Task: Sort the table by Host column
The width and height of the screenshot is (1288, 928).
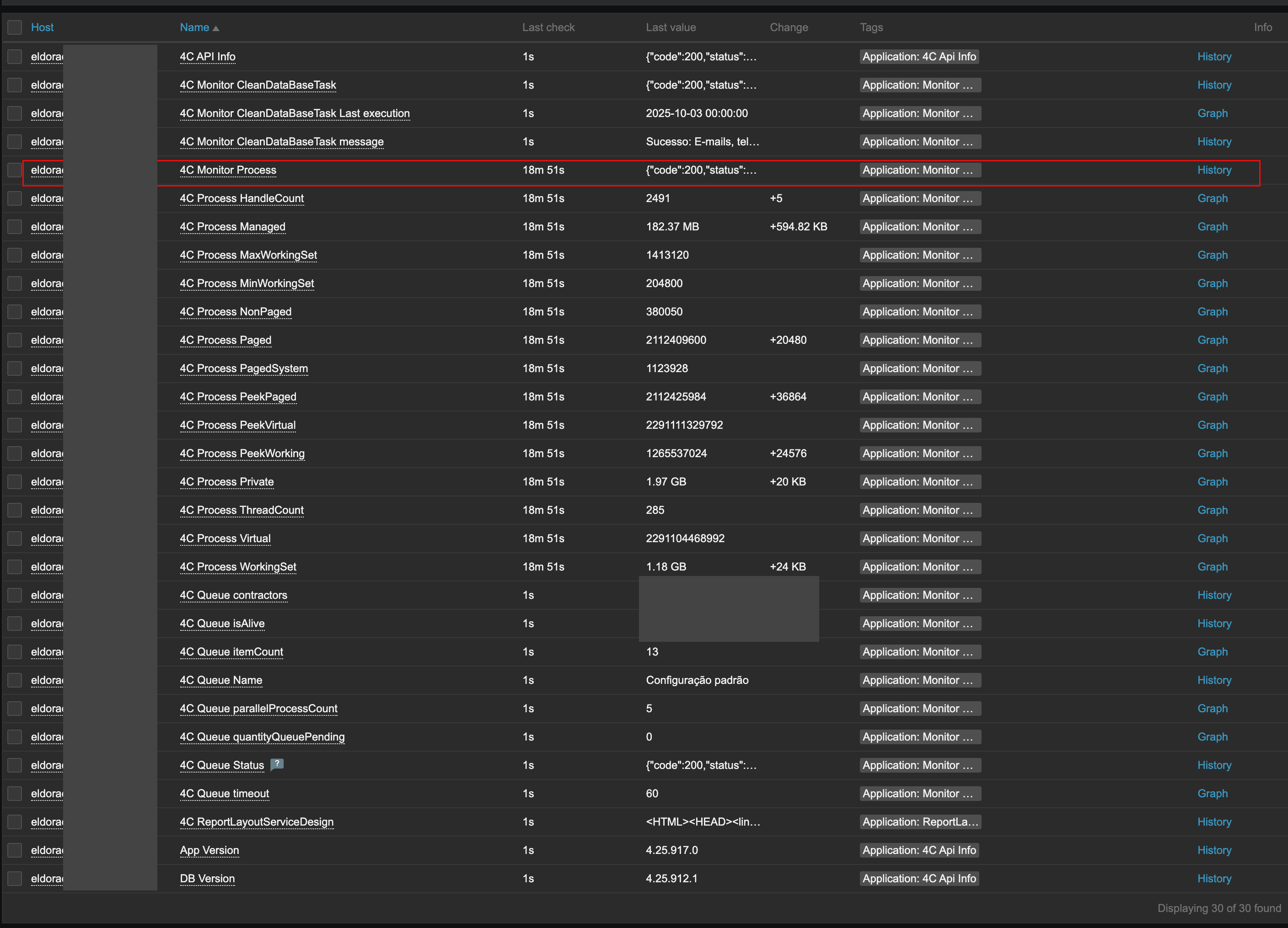Action: pos(42,27)
